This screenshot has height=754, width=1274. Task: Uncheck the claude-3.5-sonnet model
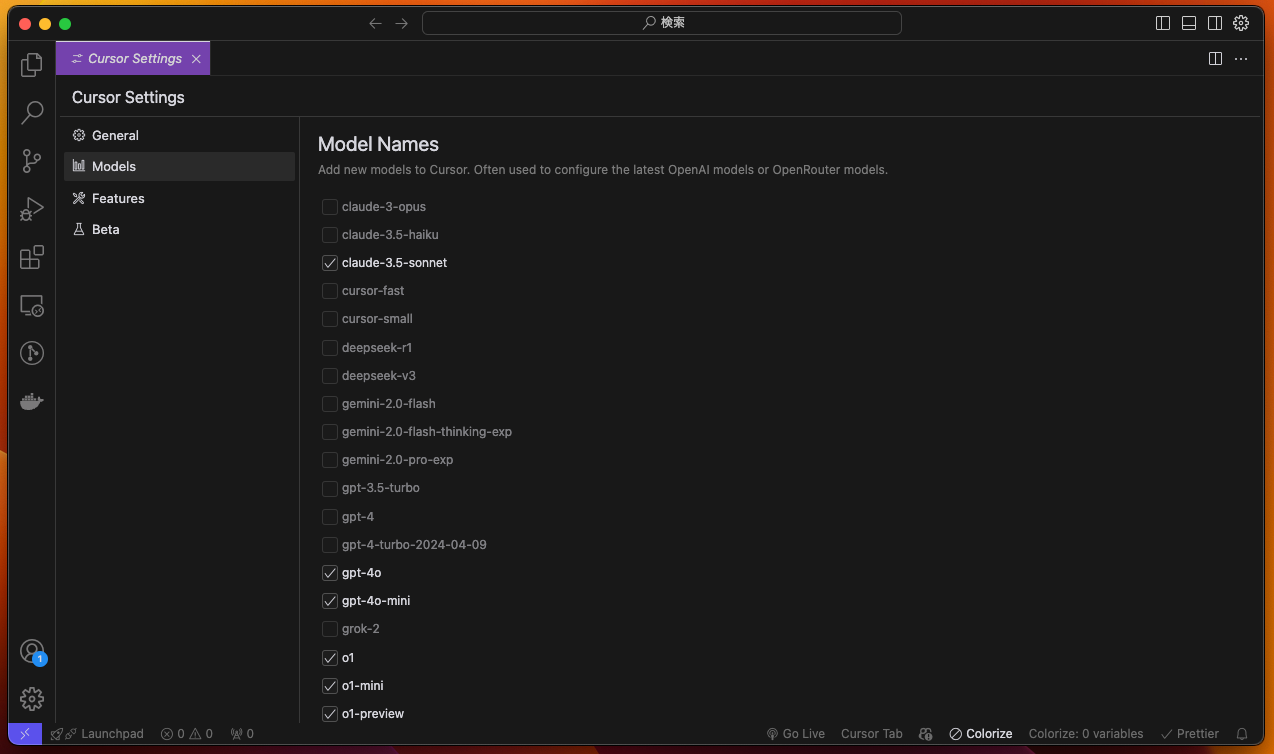point(329,263)
